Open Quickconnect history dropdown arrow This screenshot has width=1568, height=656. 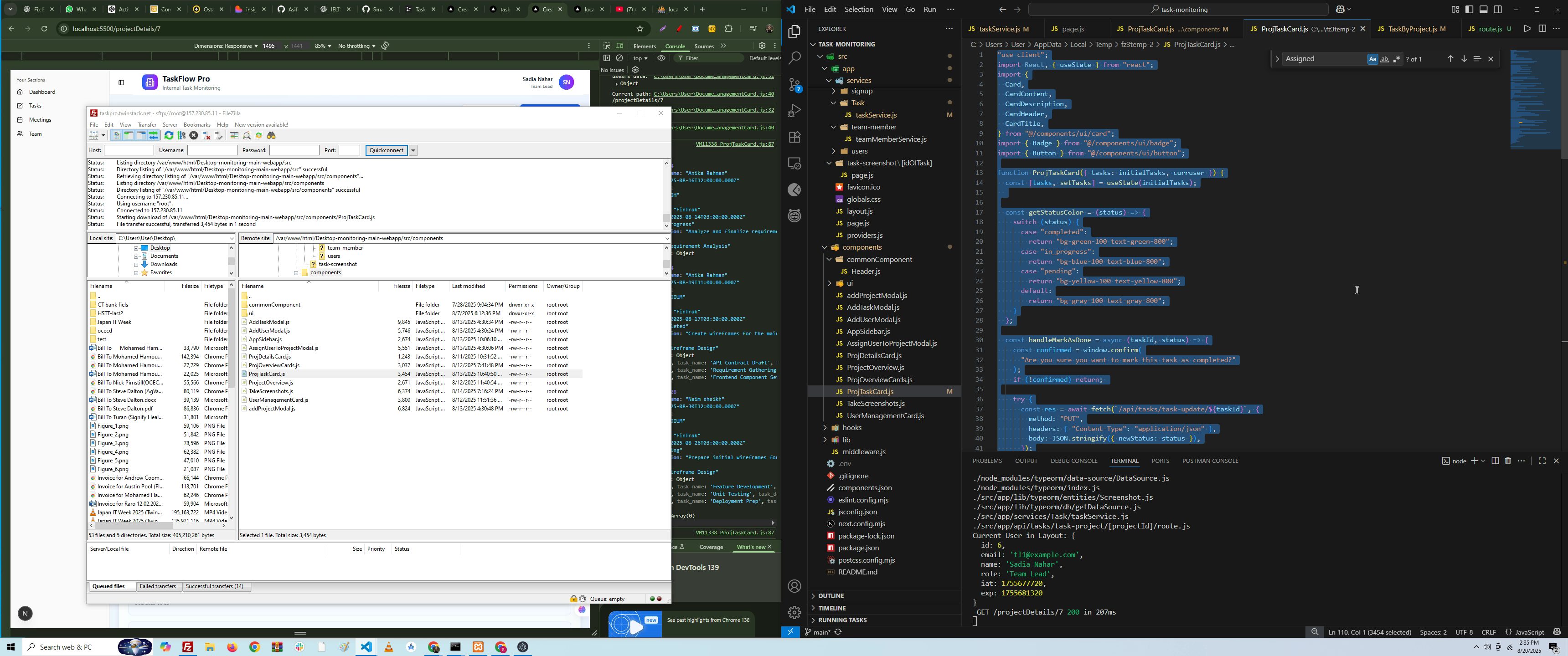[413, 150]
